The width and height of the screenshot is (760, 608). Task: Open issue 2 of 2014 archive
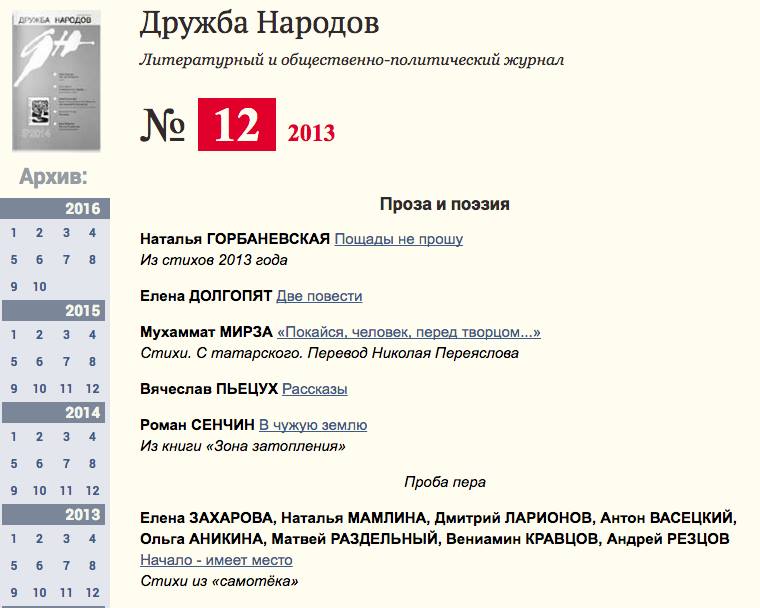pos(39,437)
